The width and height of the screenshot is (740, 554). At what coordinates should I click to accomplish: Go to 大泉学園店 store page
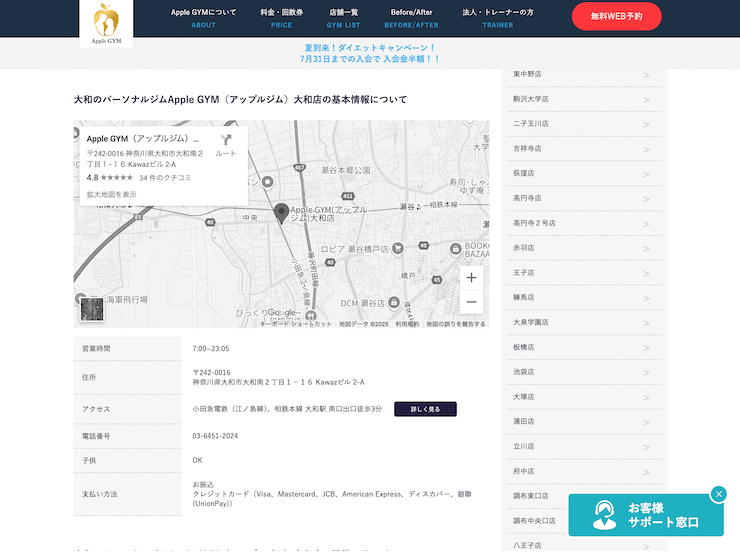(584, 322)
